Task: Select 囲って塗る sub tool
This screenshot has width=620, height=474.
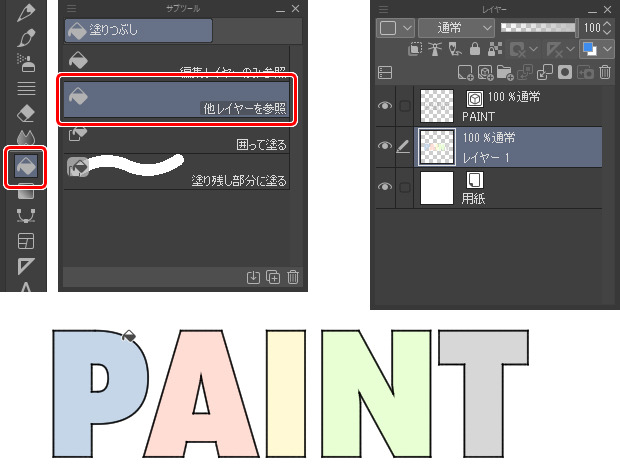Action: (x=176, y=136)
